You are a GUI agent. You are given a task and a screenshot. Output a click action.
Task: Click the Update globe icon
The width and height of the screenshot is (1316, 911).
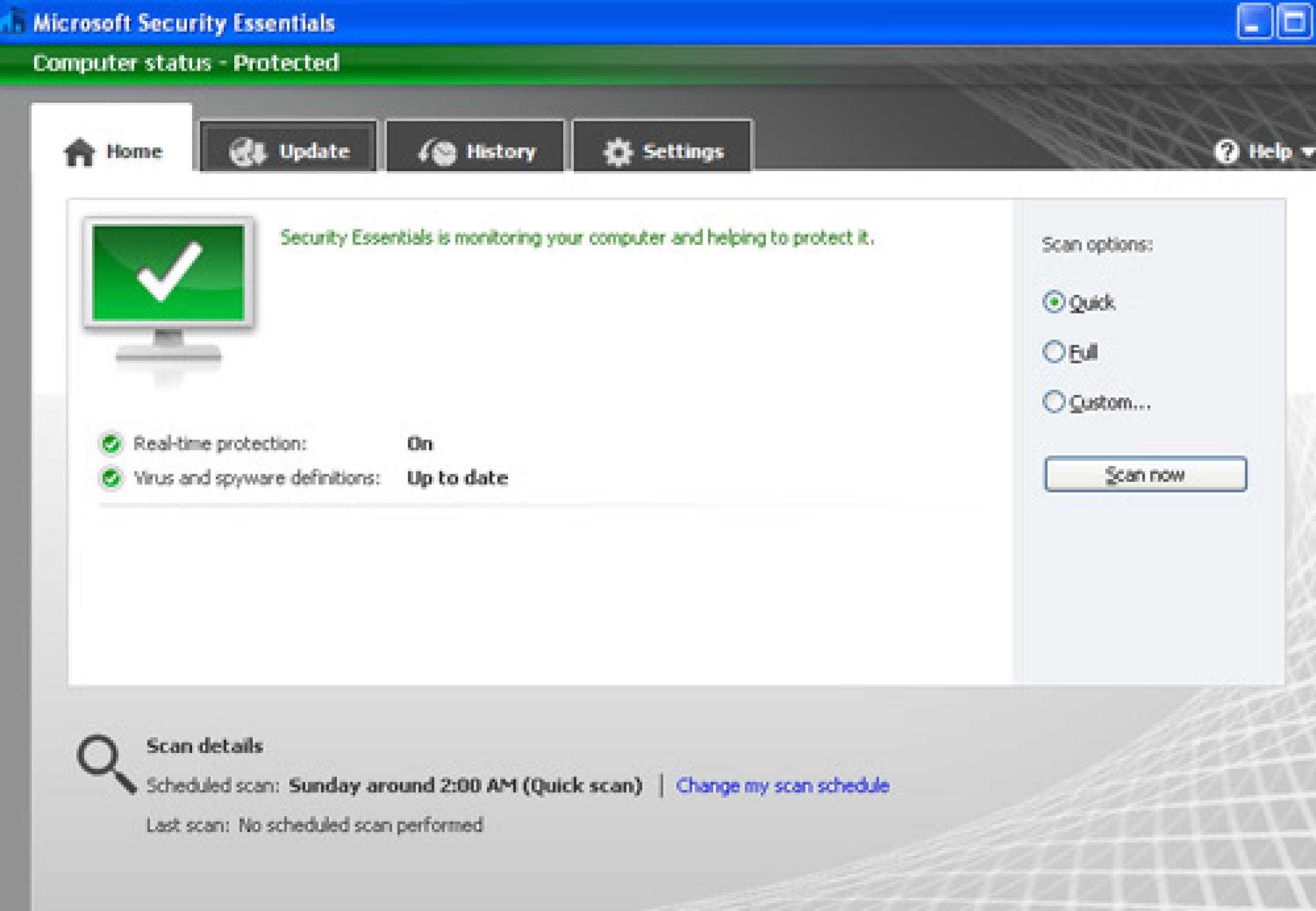pyautogui.click(x=247, y=152)
